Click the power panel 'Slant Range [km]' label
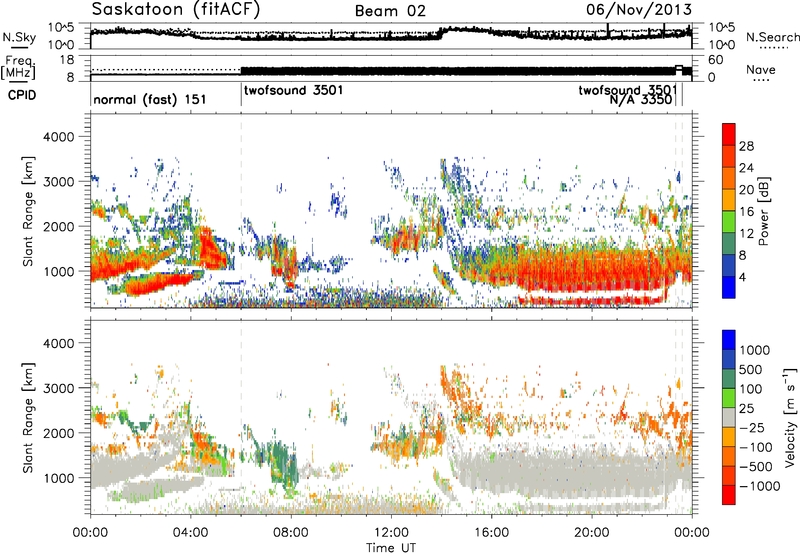 coord(28,211)
